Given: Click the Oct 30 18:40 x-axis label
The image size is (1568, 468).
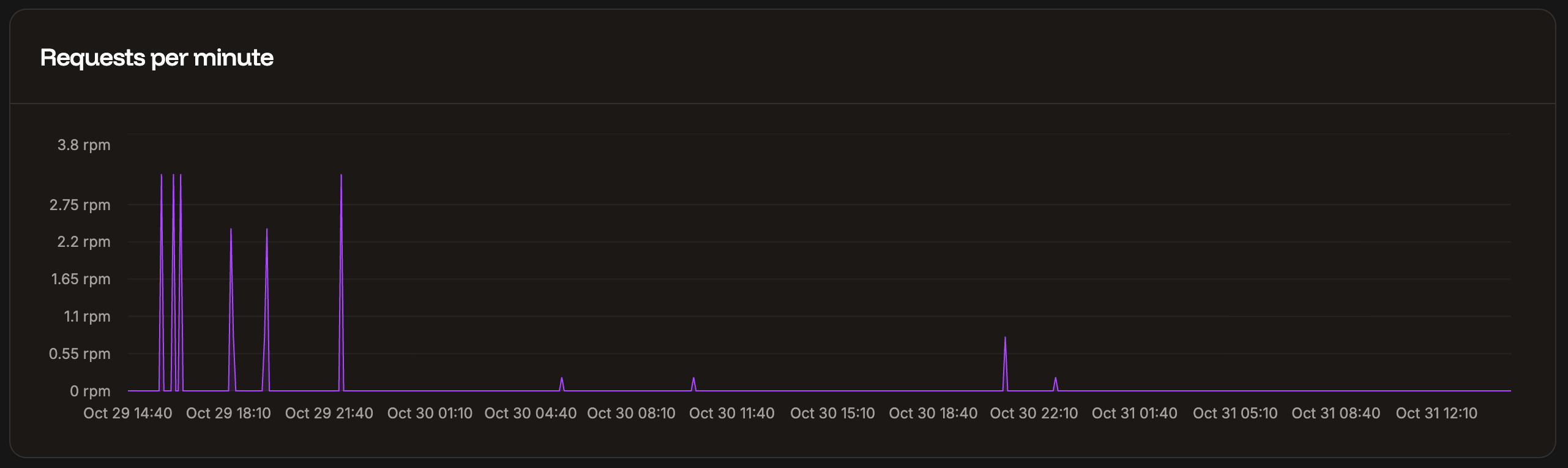Looking at the screenshot, I should pyautogui.click(x=933, y=413).
